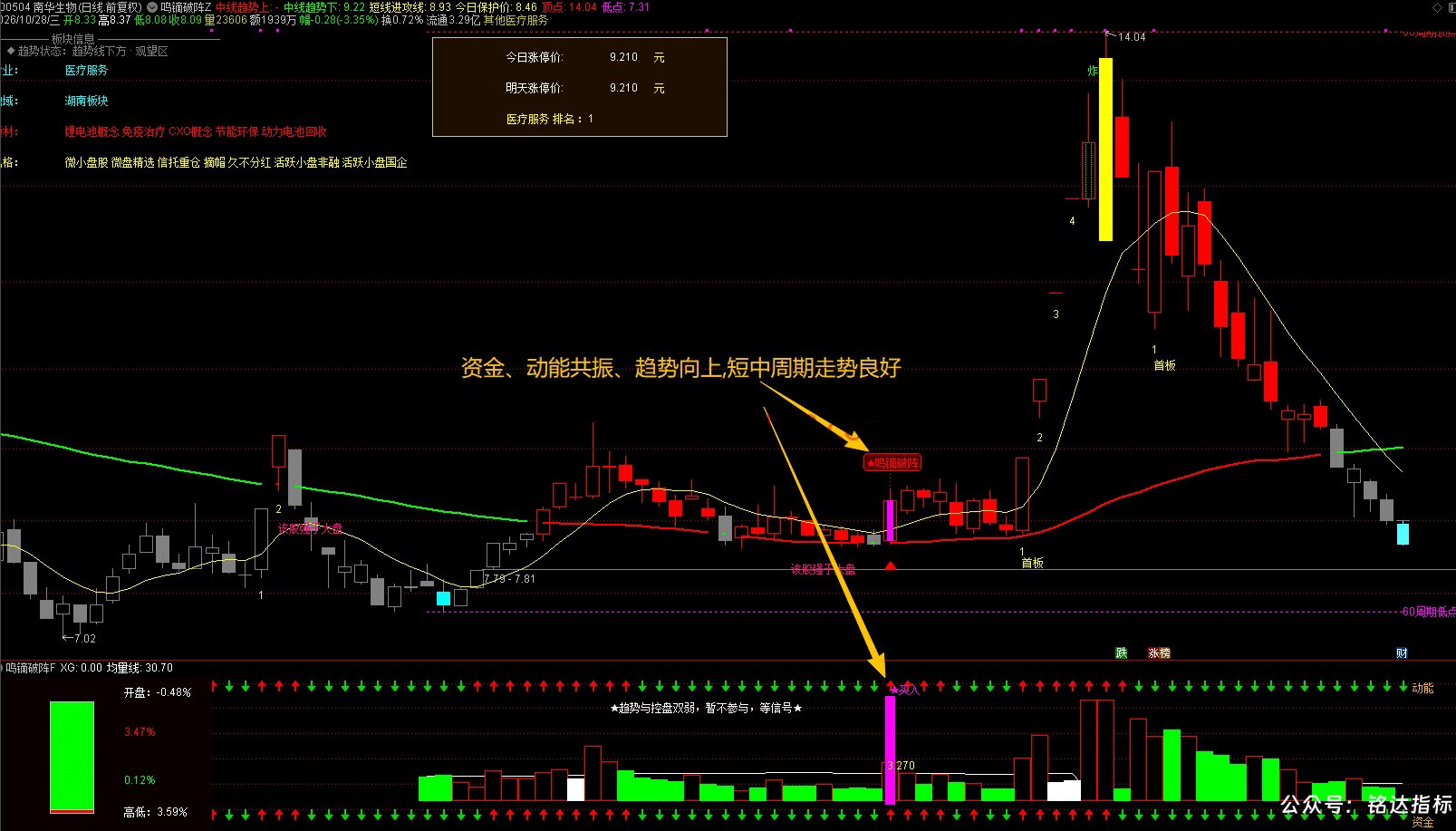Click the 开盘 -0.48% readout
Screen dimensions: 1456x831
(158, 691)
